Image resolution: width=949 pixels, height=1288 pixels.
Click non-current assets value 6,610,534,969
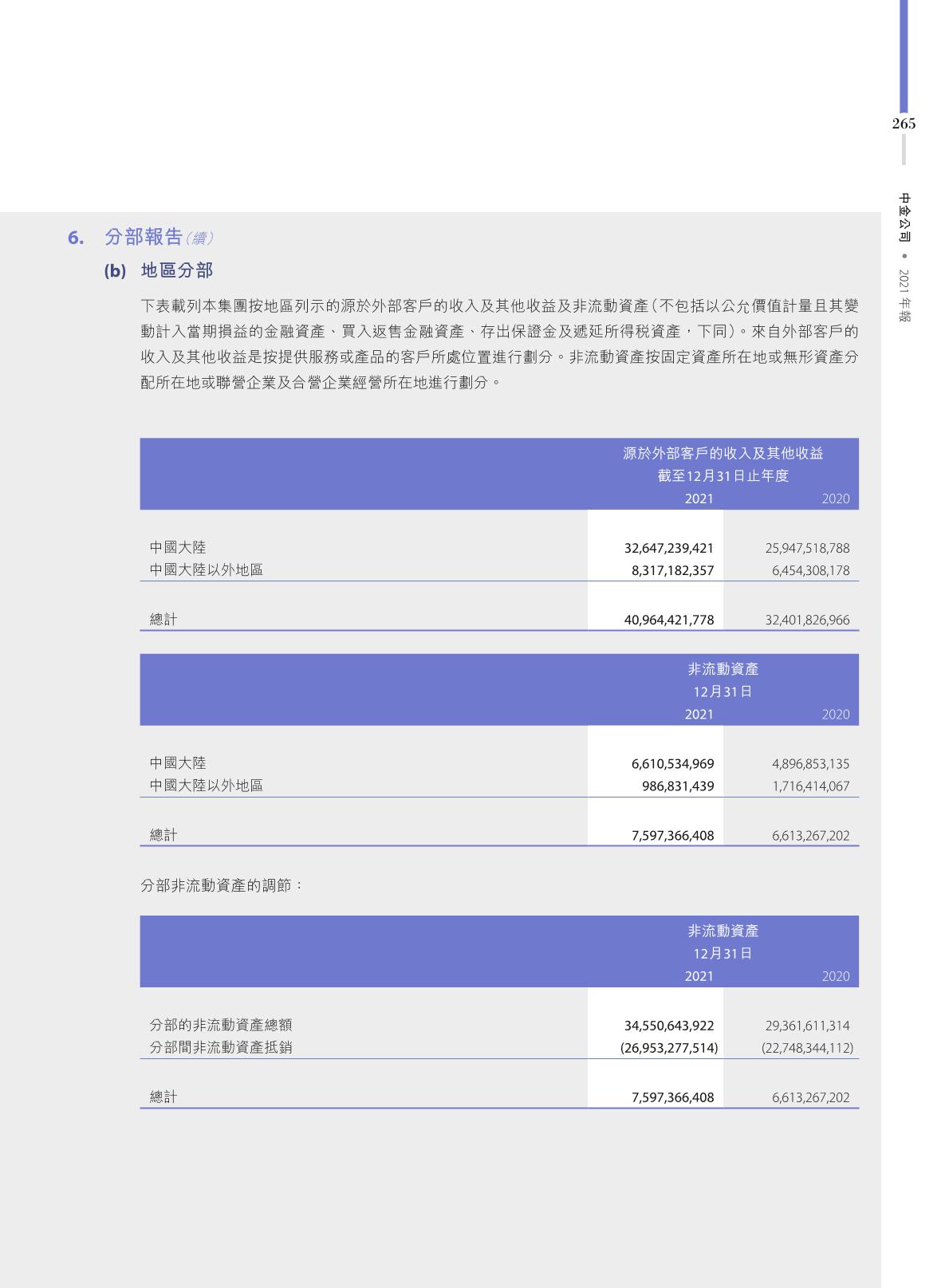pyautogui.click(x=672, y=764)
